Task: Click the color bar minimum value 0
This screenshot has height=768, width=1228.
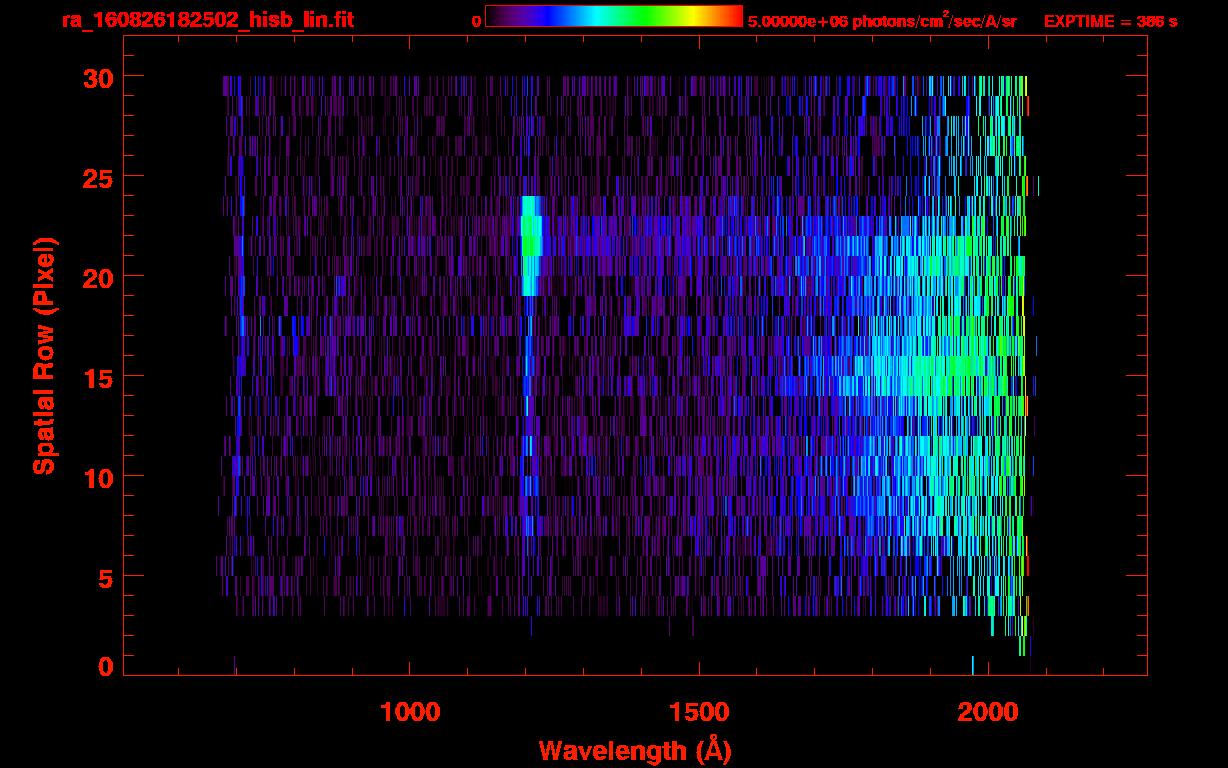Action: pos(476,21)
